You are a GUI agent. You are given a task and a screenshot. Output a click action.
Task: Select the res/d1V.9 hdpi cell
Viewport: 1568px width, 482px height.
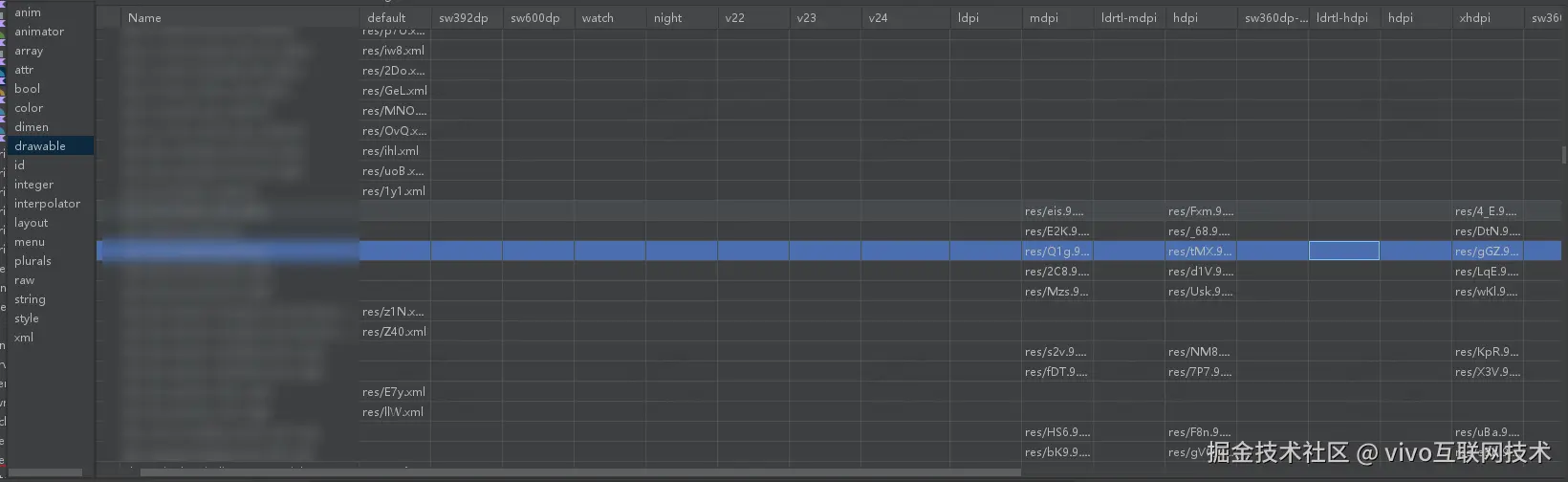1201,272
